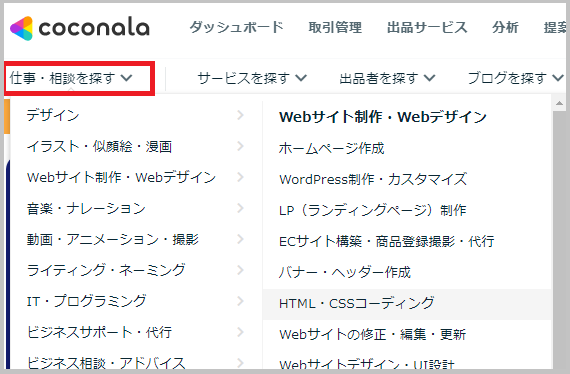Click the arrow beside ビジネスサポート・代行
Viewport: 570px width, 374px height.
[x=240, y=332]
